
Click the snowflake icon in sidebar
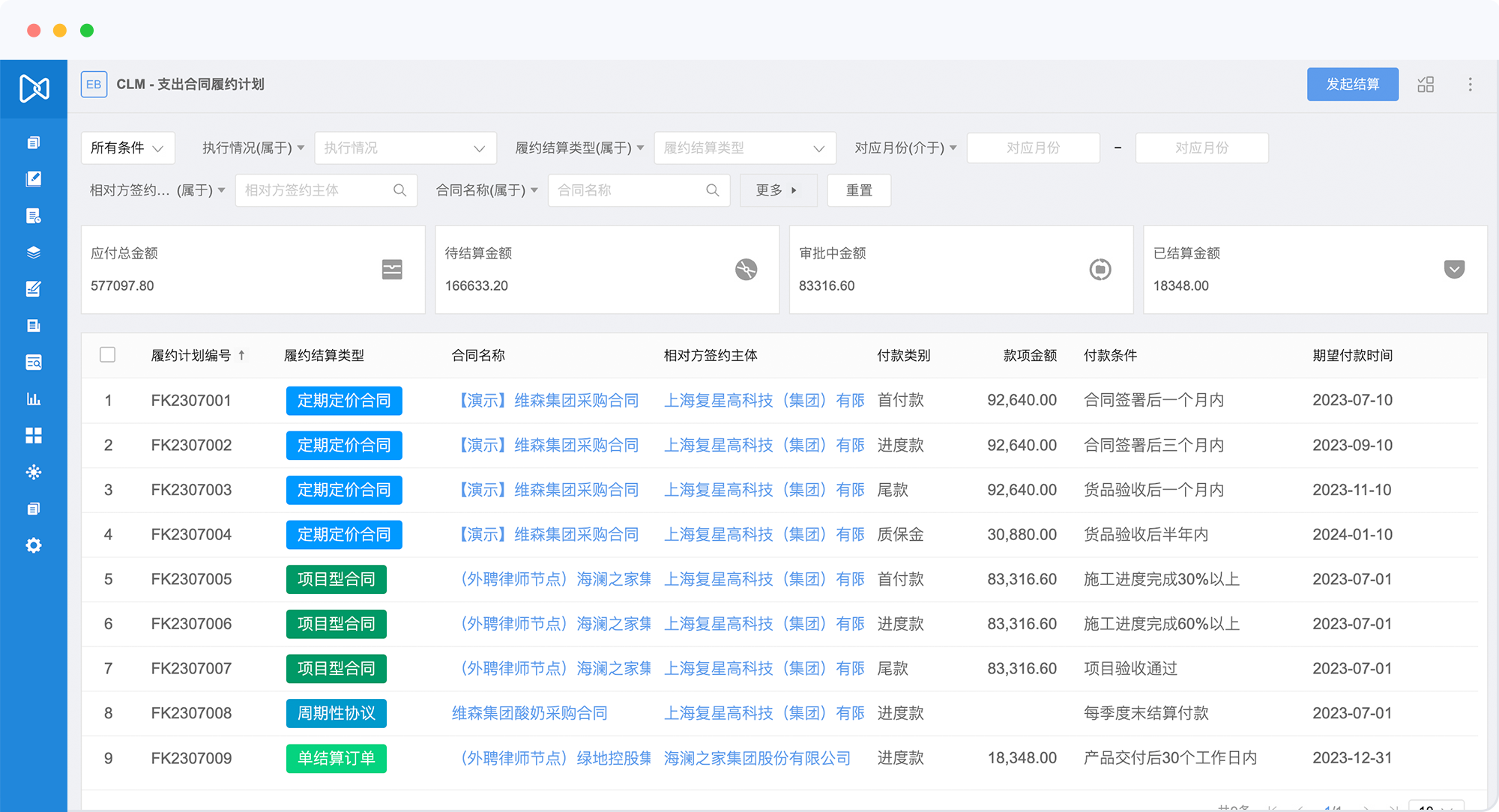[x=33, y=472]
